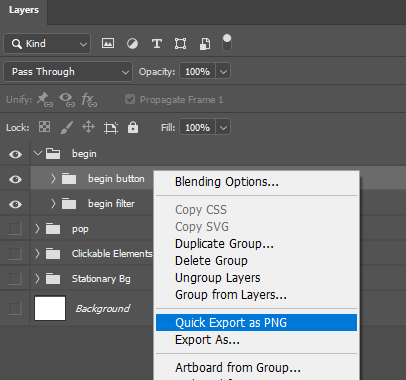Filter for shape layers icon

180,43
